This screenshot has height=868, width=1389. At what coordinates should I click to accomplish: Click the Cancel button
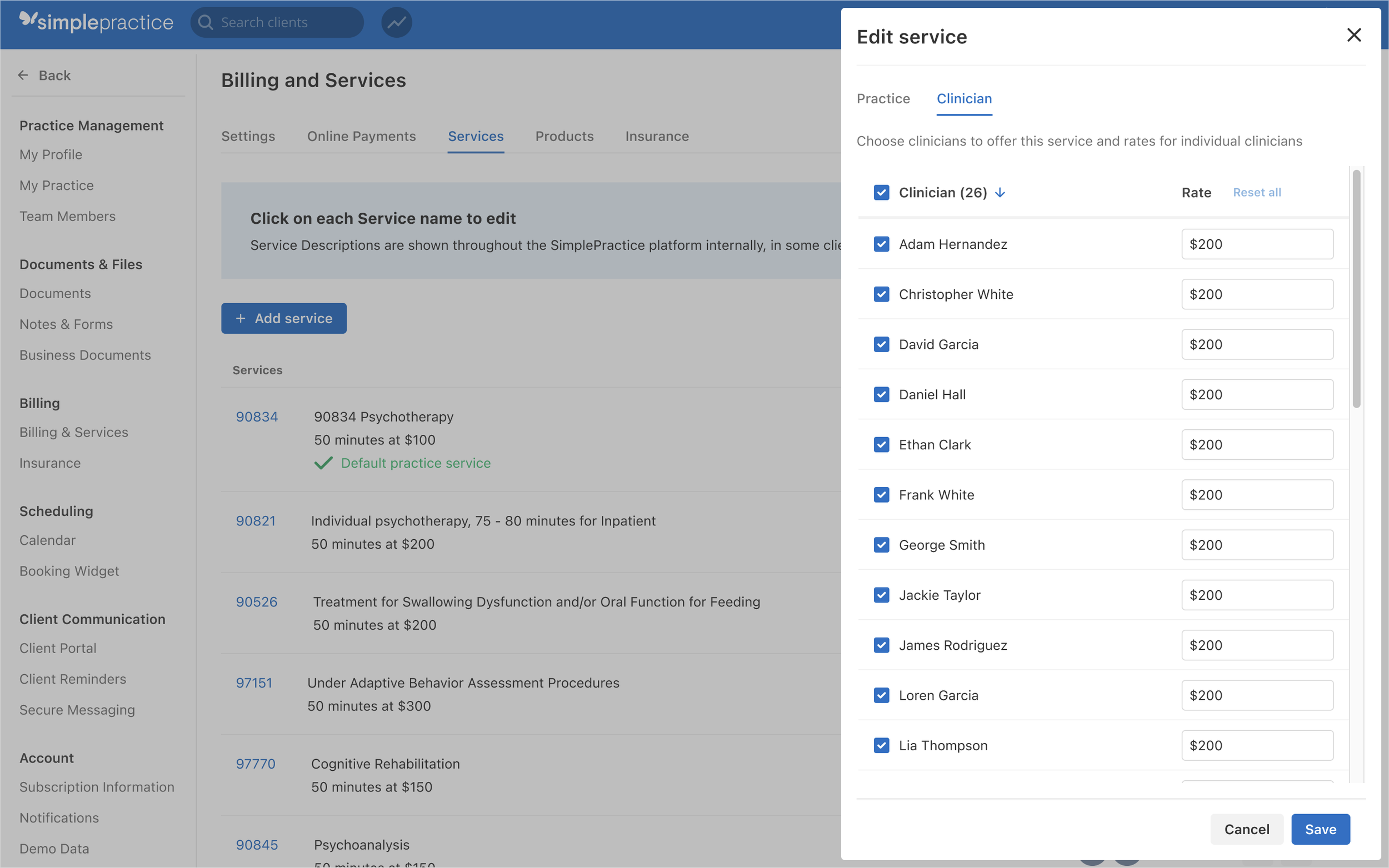coord(1247,829)
